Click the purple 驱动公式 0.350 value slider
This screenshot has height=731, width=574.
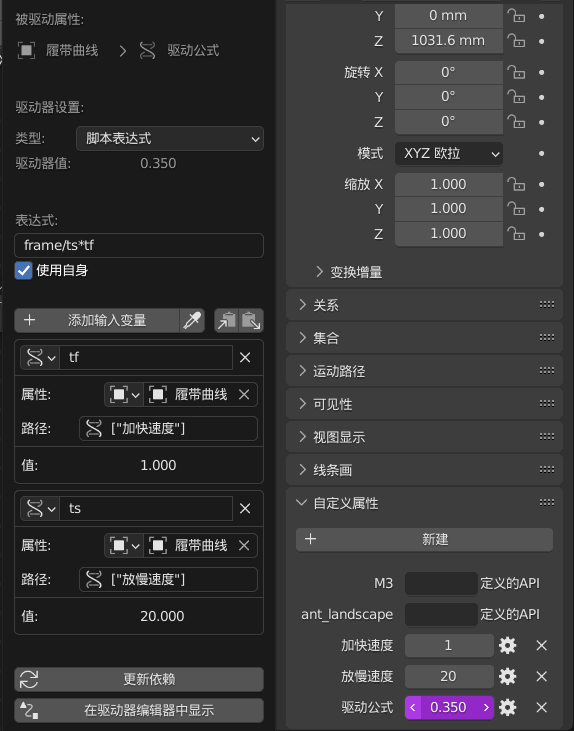click(x=449, y=707)
